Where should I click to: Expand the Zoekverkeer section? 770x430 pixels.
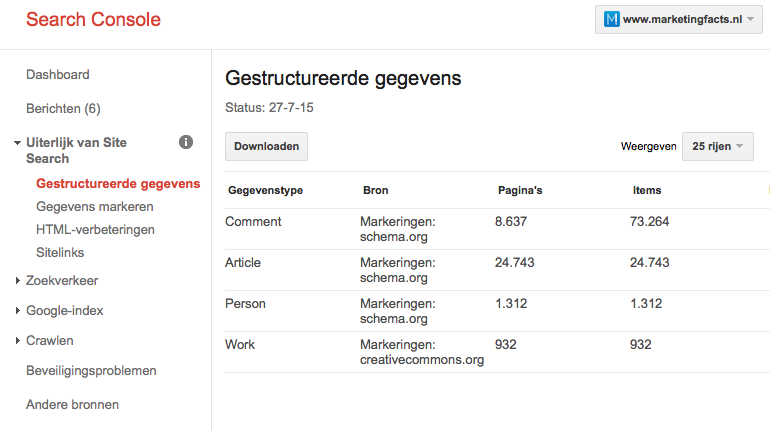(x=62, y=281)
